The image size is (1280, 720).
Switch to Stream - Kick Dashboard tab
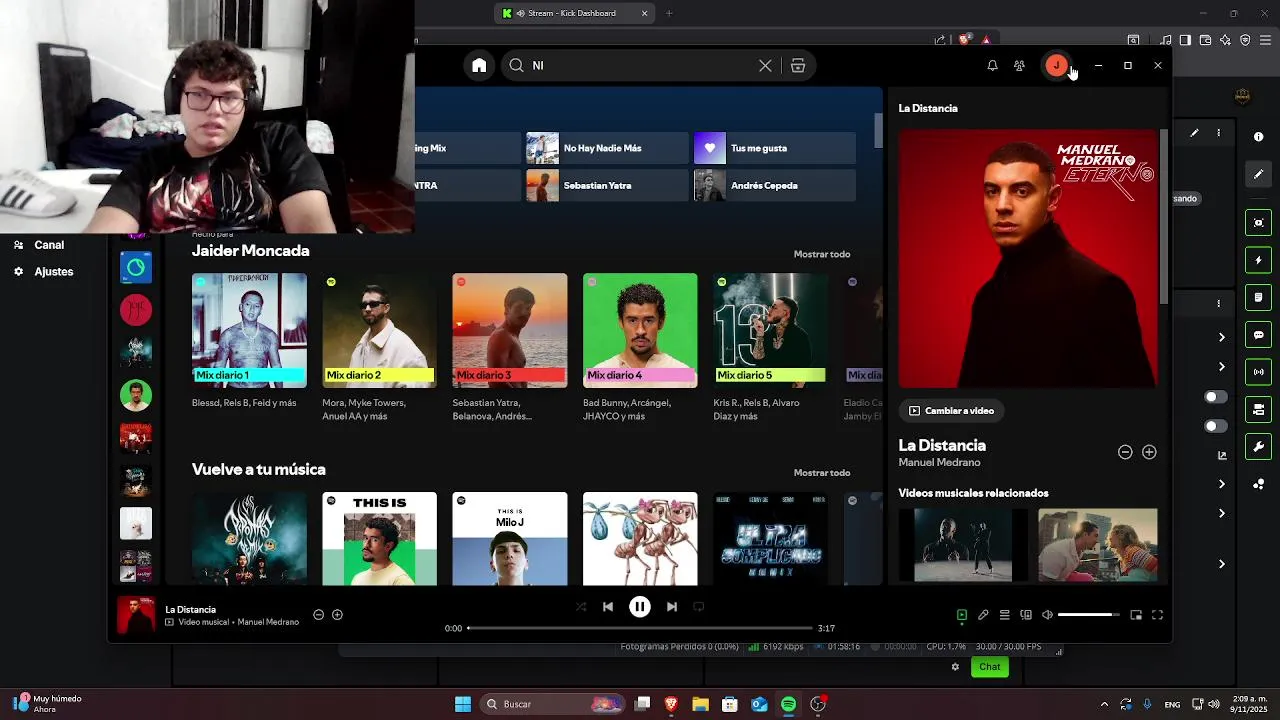tap(575, 13)
